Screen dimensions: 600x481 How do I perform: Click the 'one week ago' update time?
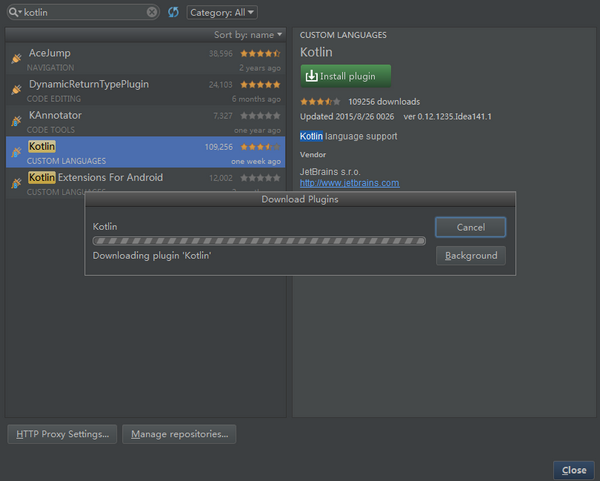[256, 161]
